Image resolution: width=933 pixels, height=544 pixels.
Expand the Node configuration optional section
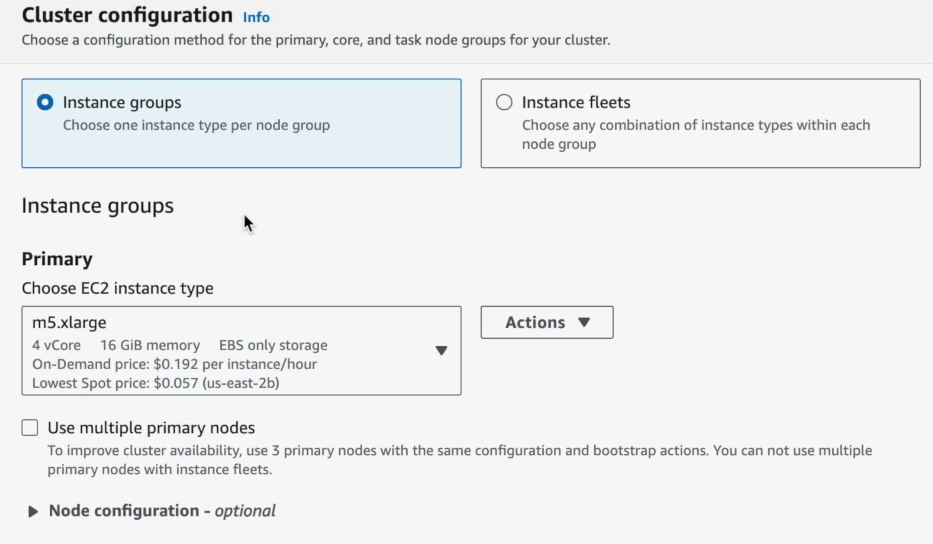tap(152, 511)
